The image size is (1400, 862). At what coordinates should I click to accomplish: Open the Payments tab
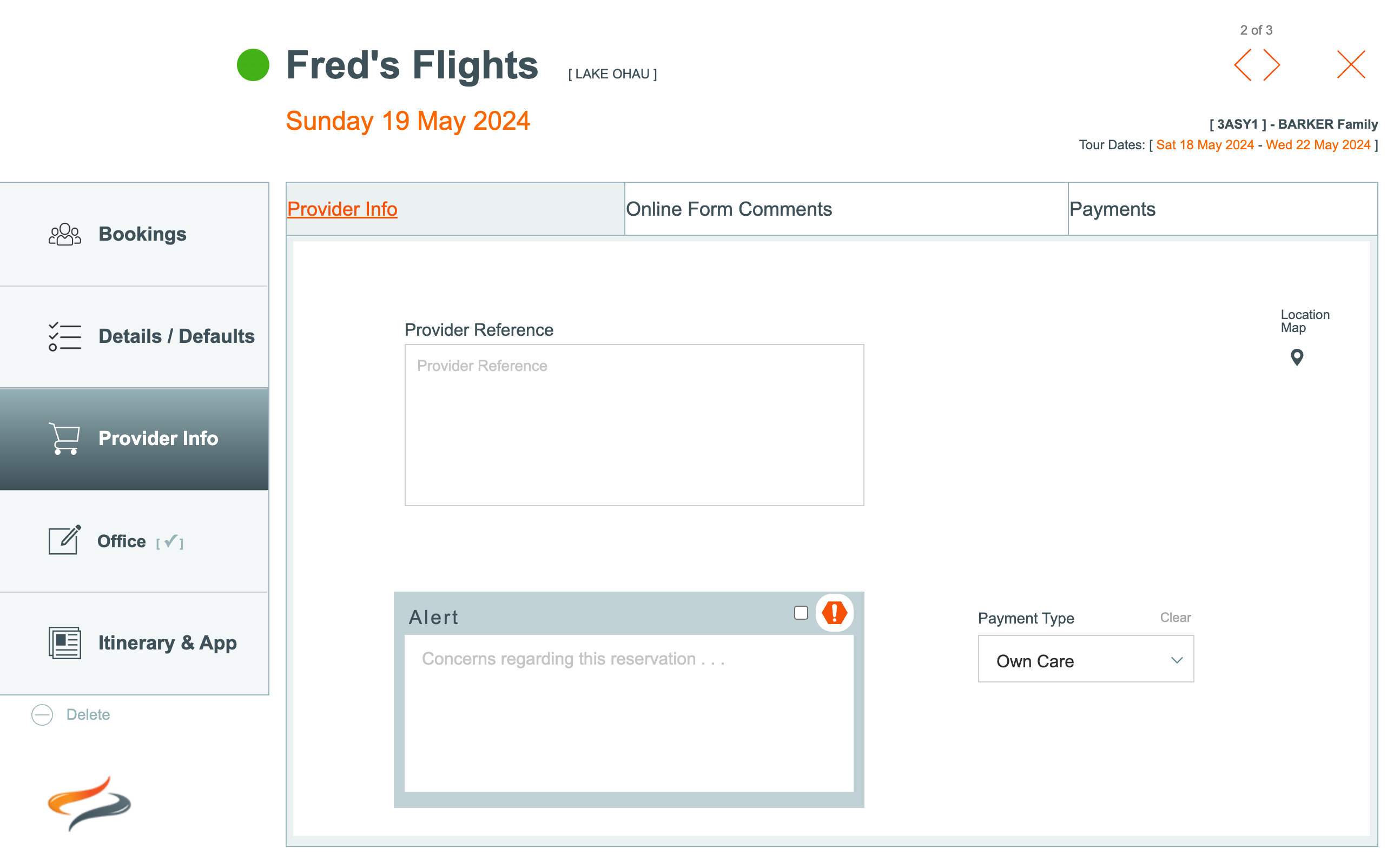pos(1112,209)
